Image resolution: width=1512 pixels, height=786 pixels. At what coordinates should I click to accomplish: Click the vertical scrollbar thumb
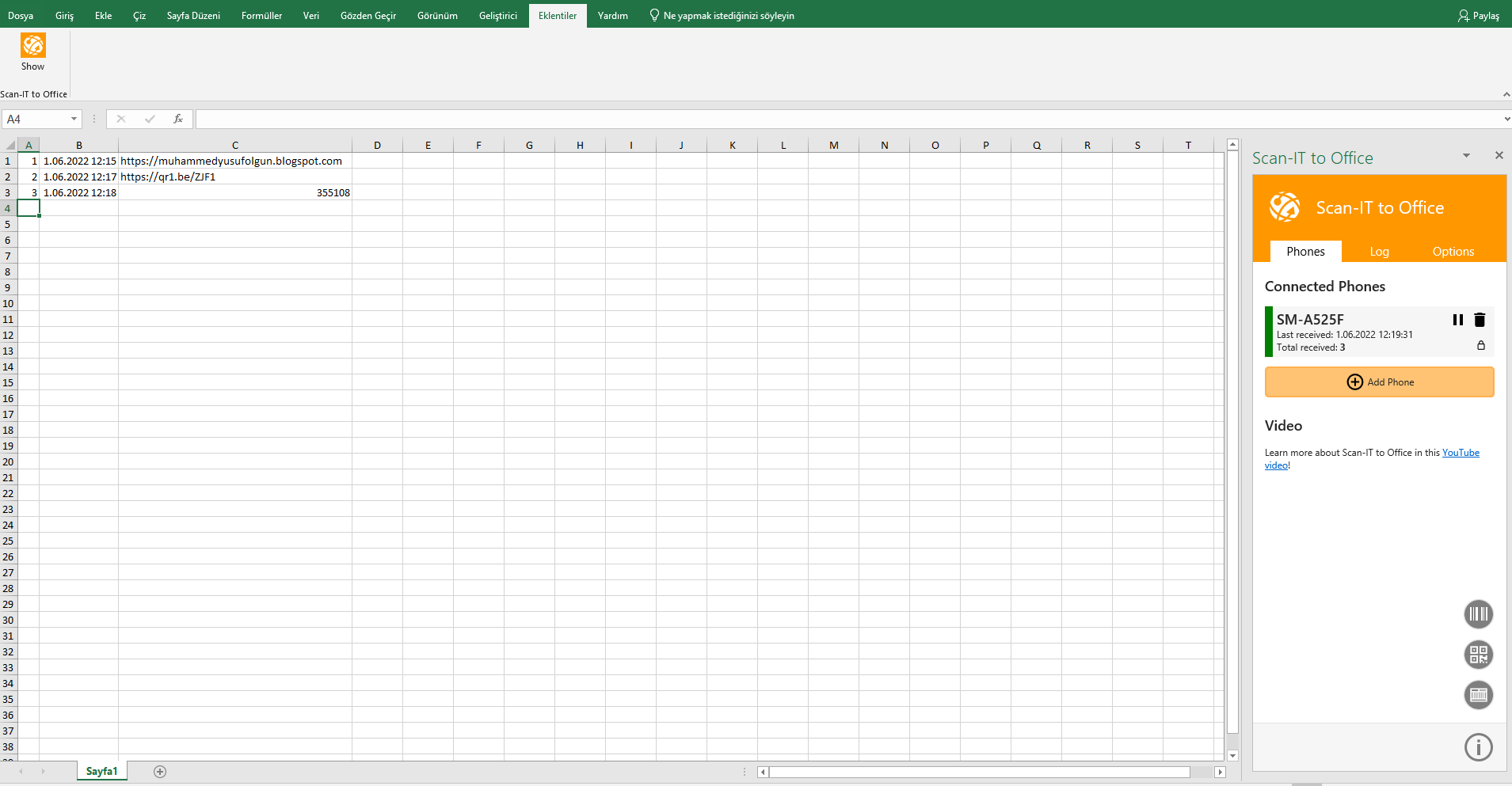pos(1232,443)
